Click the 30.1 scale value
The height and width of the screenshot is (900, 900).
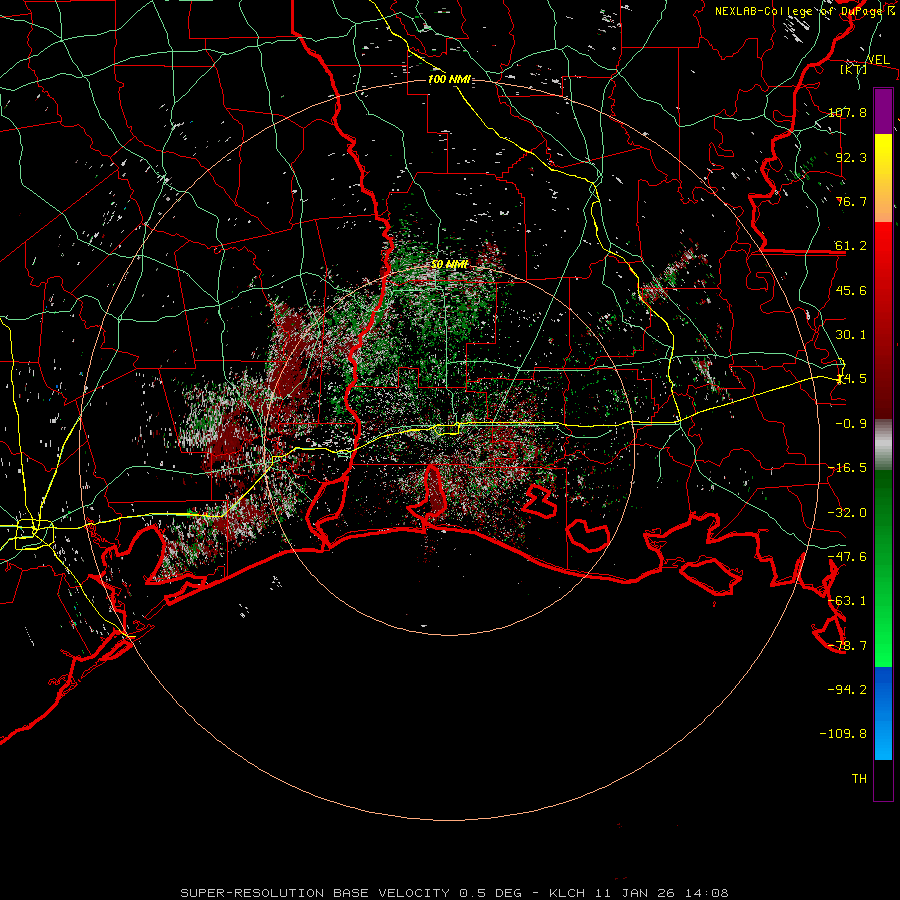coord(851,335)
